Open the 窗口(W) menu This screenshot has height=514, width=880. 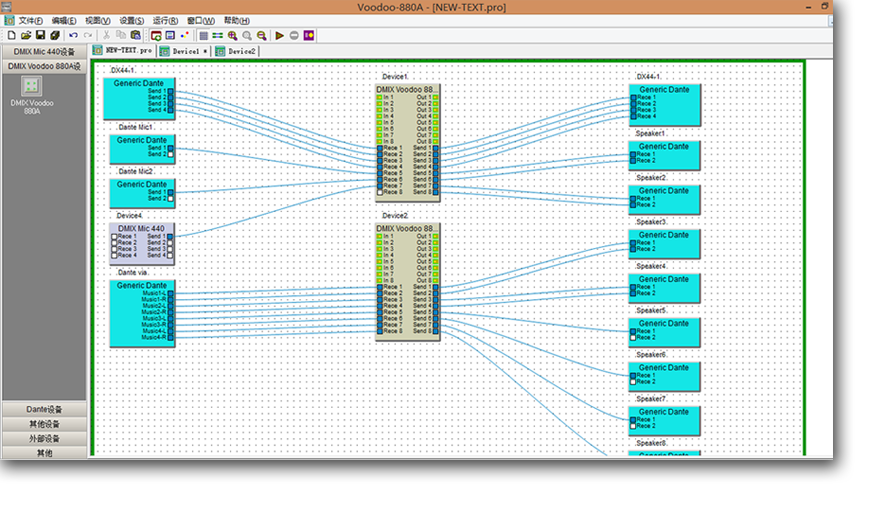[201, 21]
